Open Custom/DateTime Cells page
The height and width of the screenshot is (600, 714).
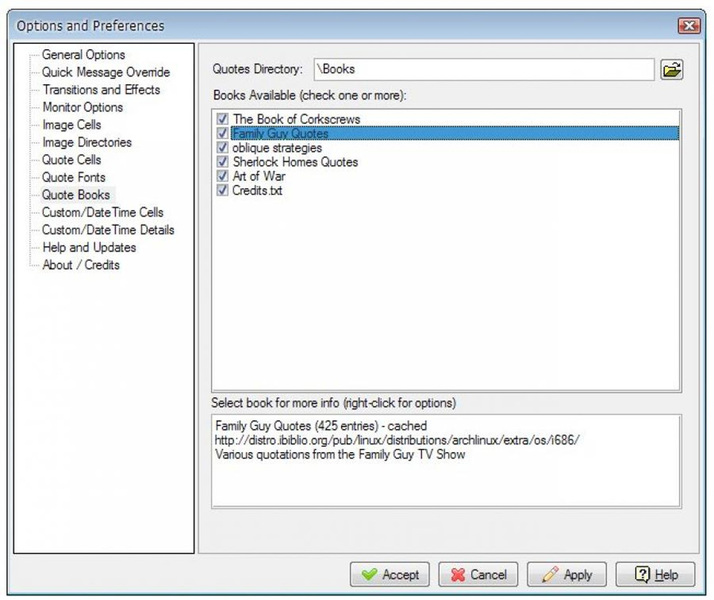click(x=102, y=212)
